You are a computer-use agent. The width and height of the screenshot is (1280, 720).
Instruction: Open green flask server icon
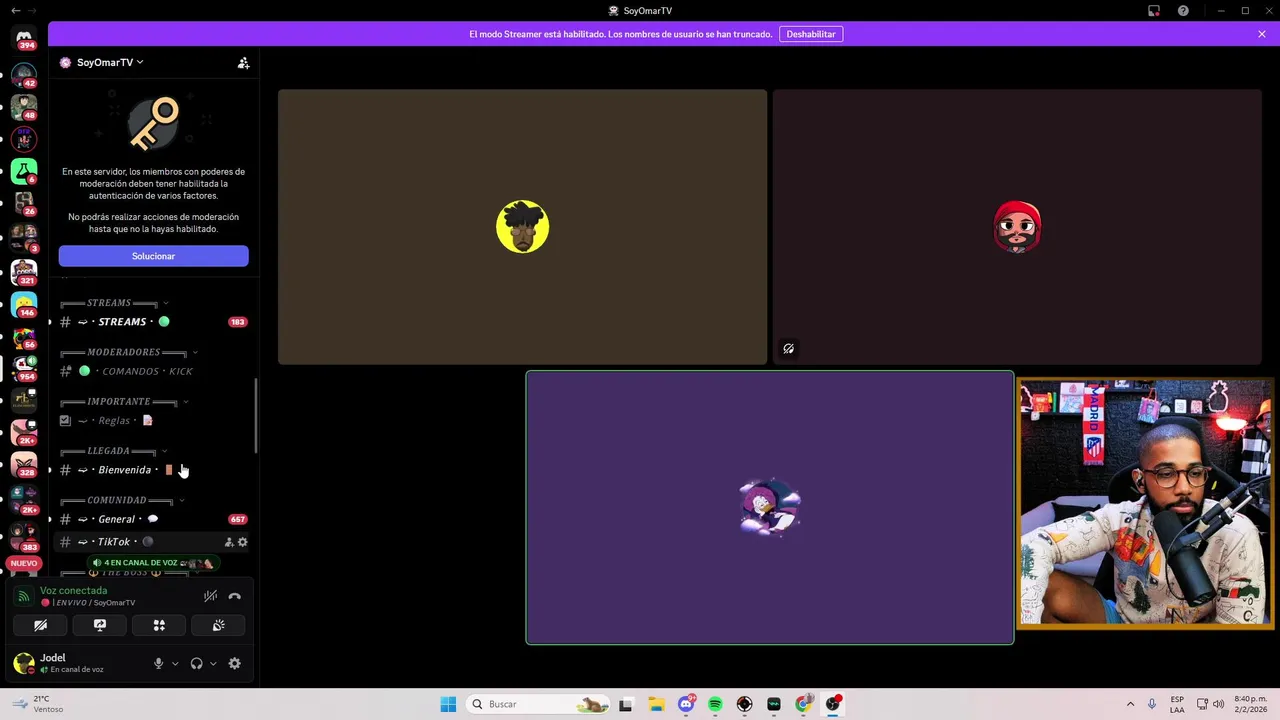coord(24,171)
